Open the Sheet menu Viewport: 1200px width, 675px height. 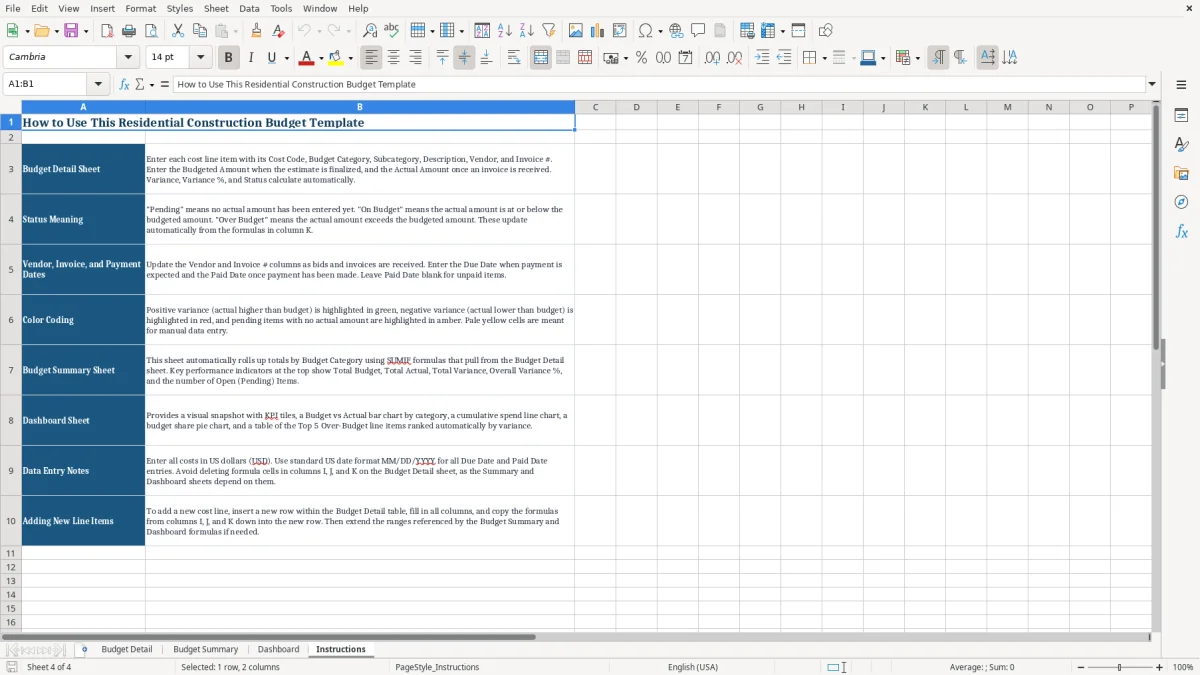216,8
